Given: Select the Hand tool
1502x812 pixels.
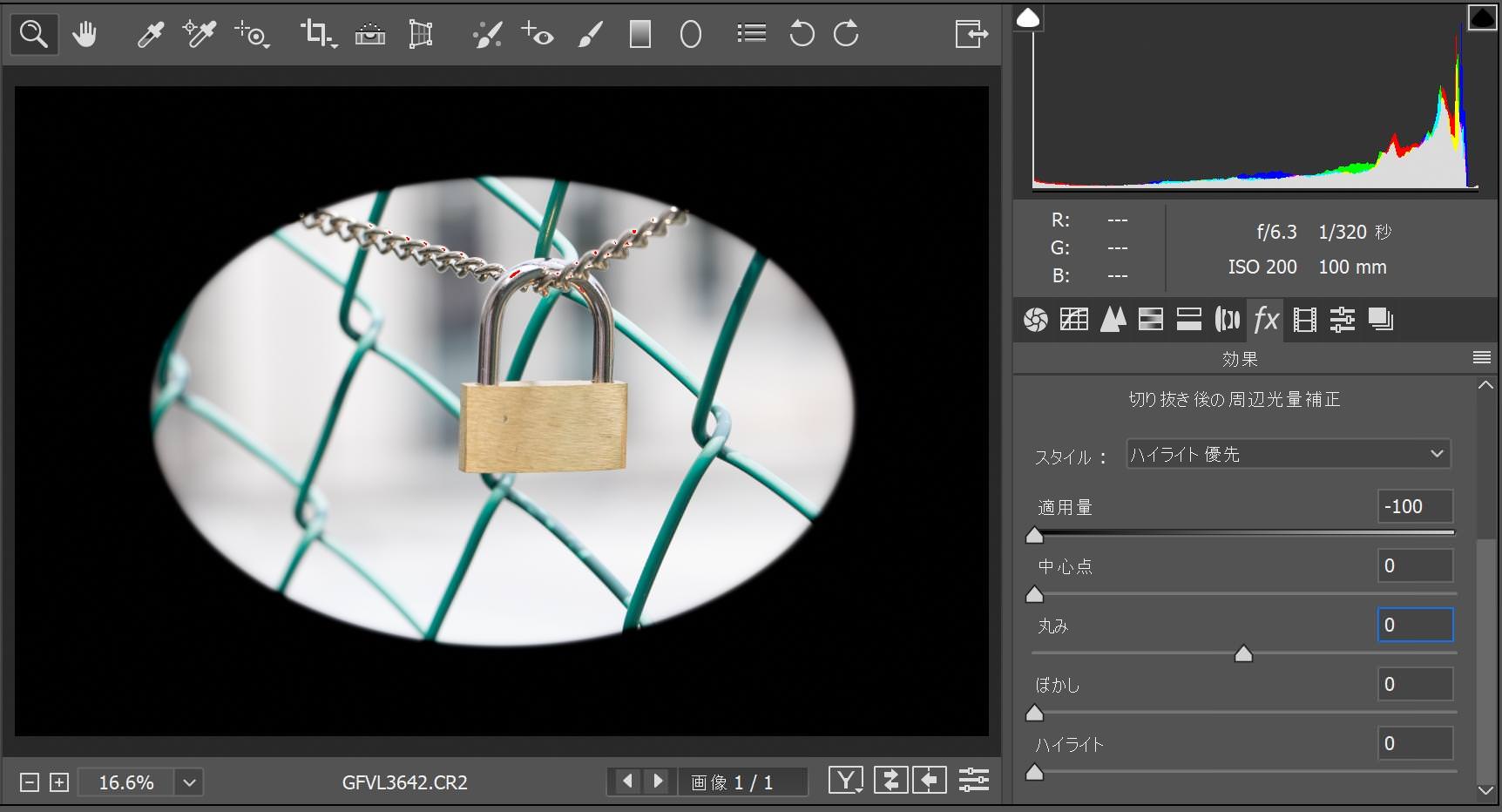Looking at the screenshot, I should (85, 35).
